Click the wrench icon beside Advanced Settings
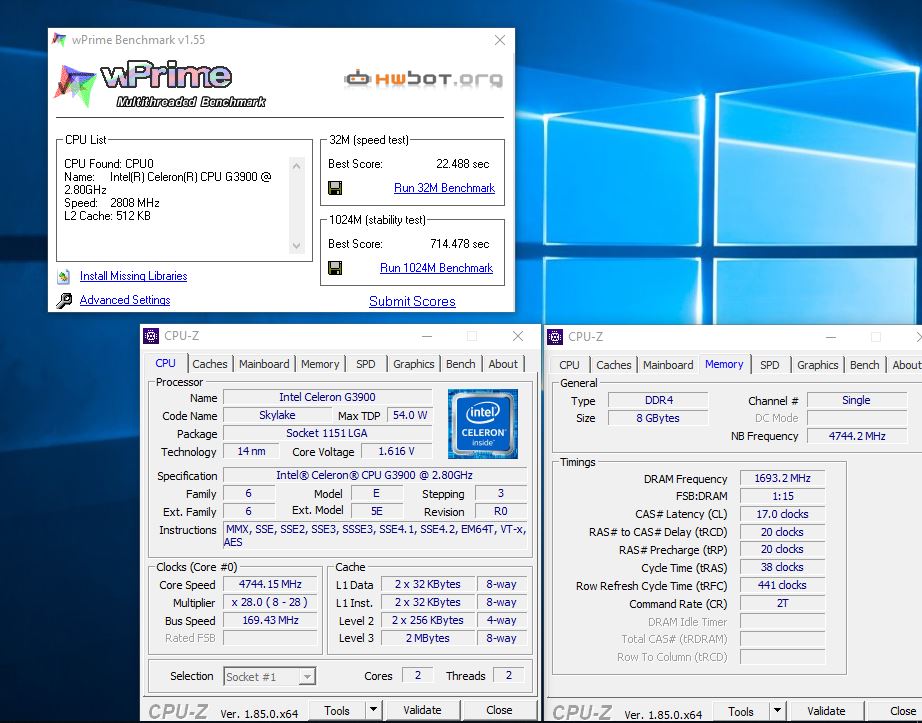The height and width of the screenshot is (723, 922). coord(64,300)
